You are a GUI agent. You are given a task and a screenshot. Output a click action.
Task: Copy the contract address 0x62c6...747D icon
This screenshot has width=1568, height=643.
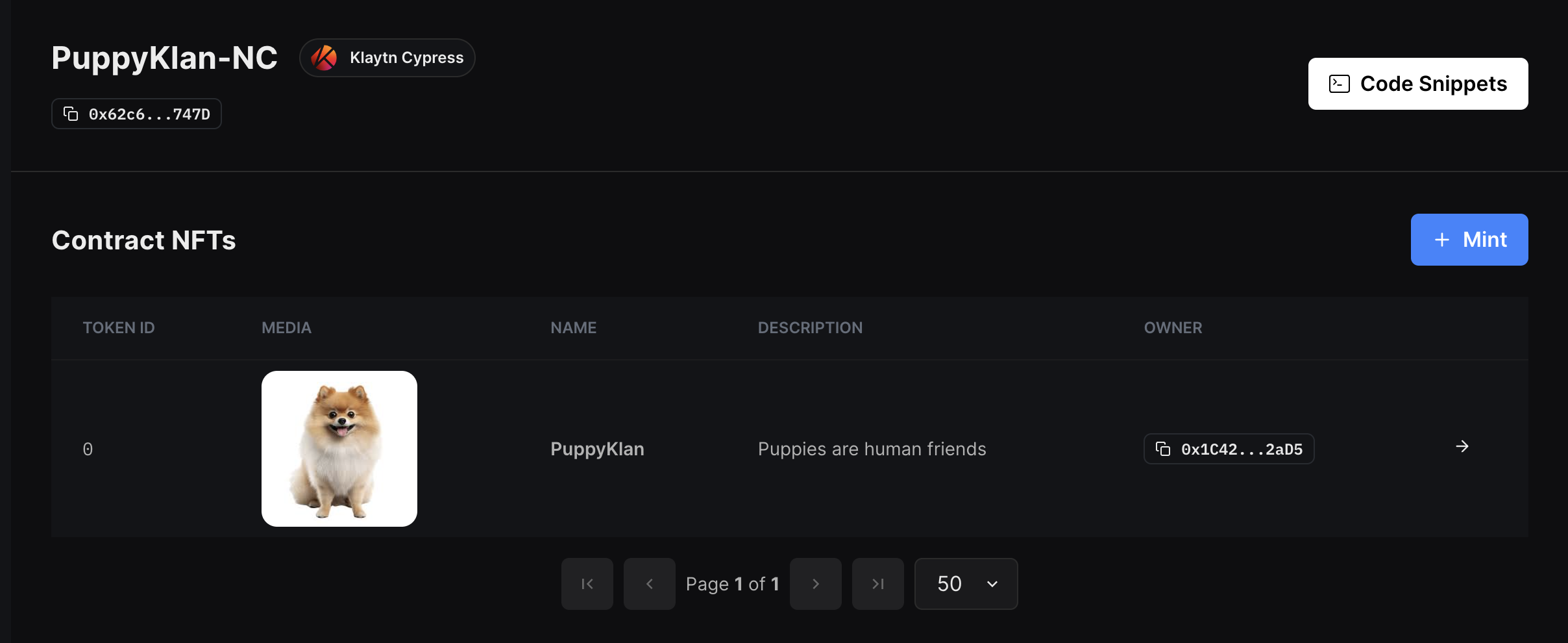[x=71, y=114]
